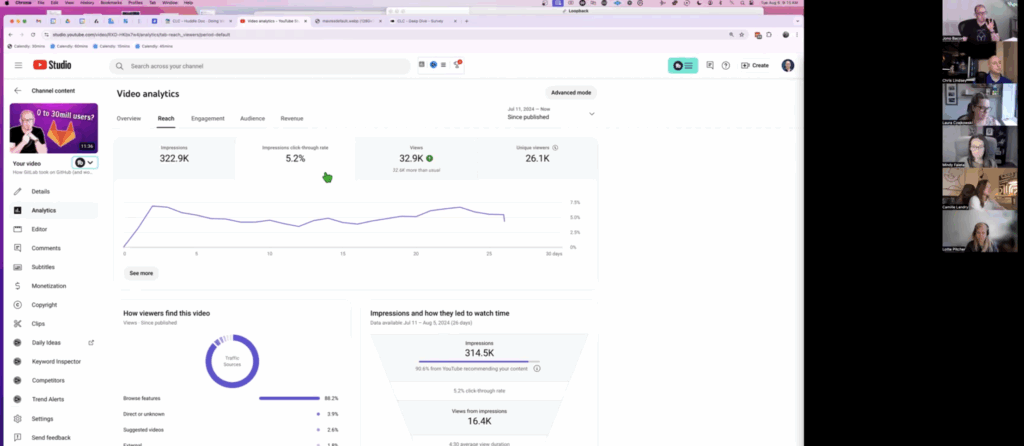Open the Editor sidebar item
The width and height of the screenshot is (1024, 446).
tap(39, 229)
